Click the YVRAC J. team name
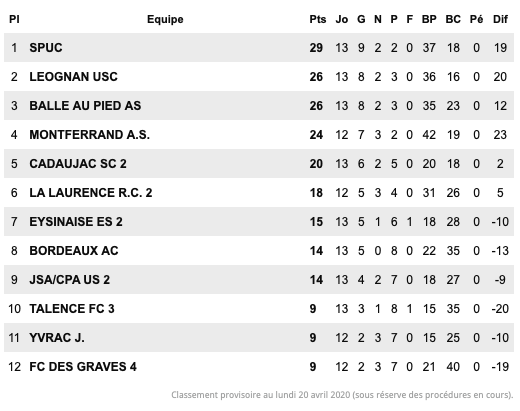Viewport: 520px width, 411px height. click(x=57, y=338)
